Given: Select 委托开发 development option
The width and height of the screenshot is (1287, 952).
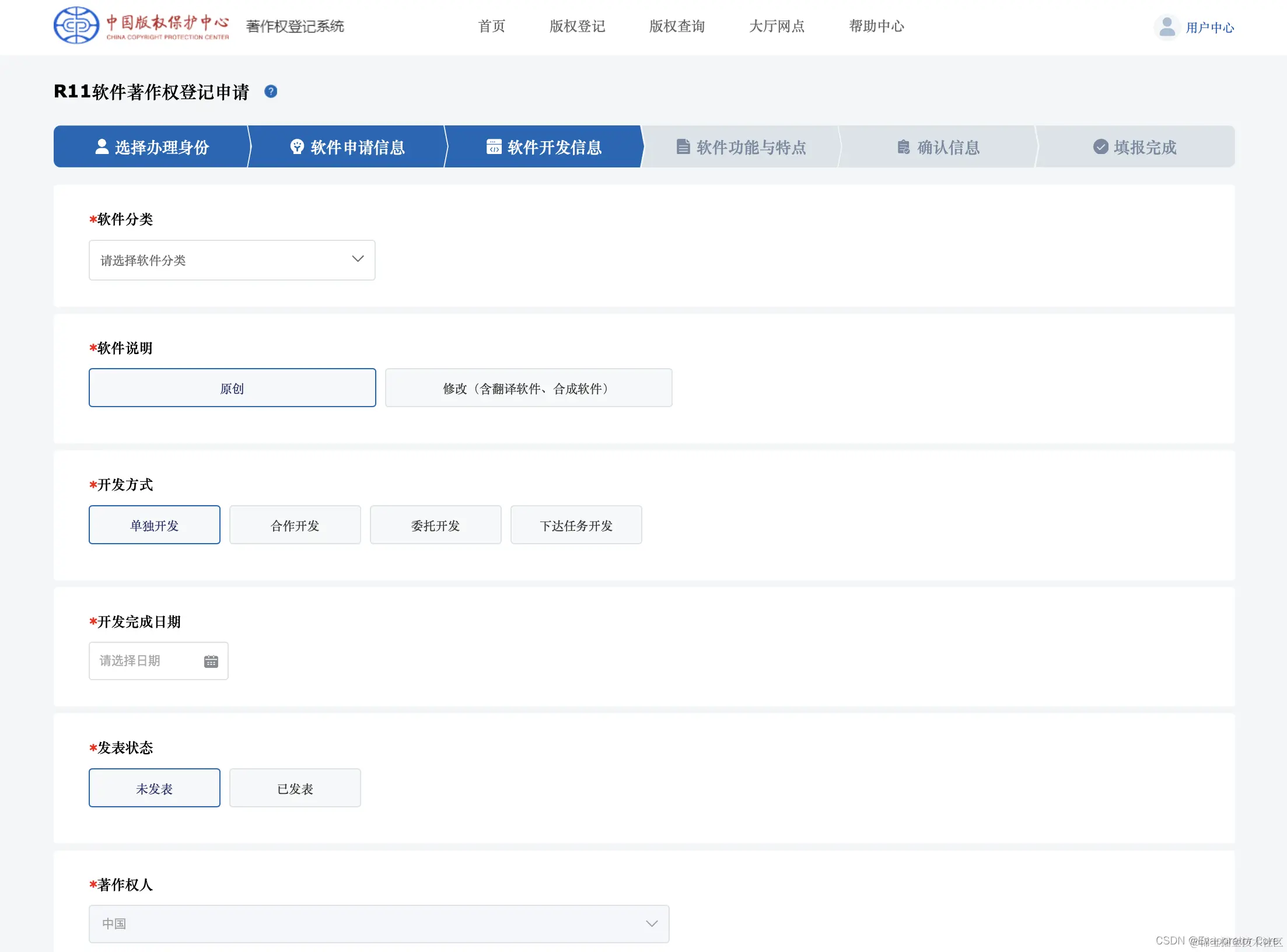Looking at the screenshot, I should (435, 524).
